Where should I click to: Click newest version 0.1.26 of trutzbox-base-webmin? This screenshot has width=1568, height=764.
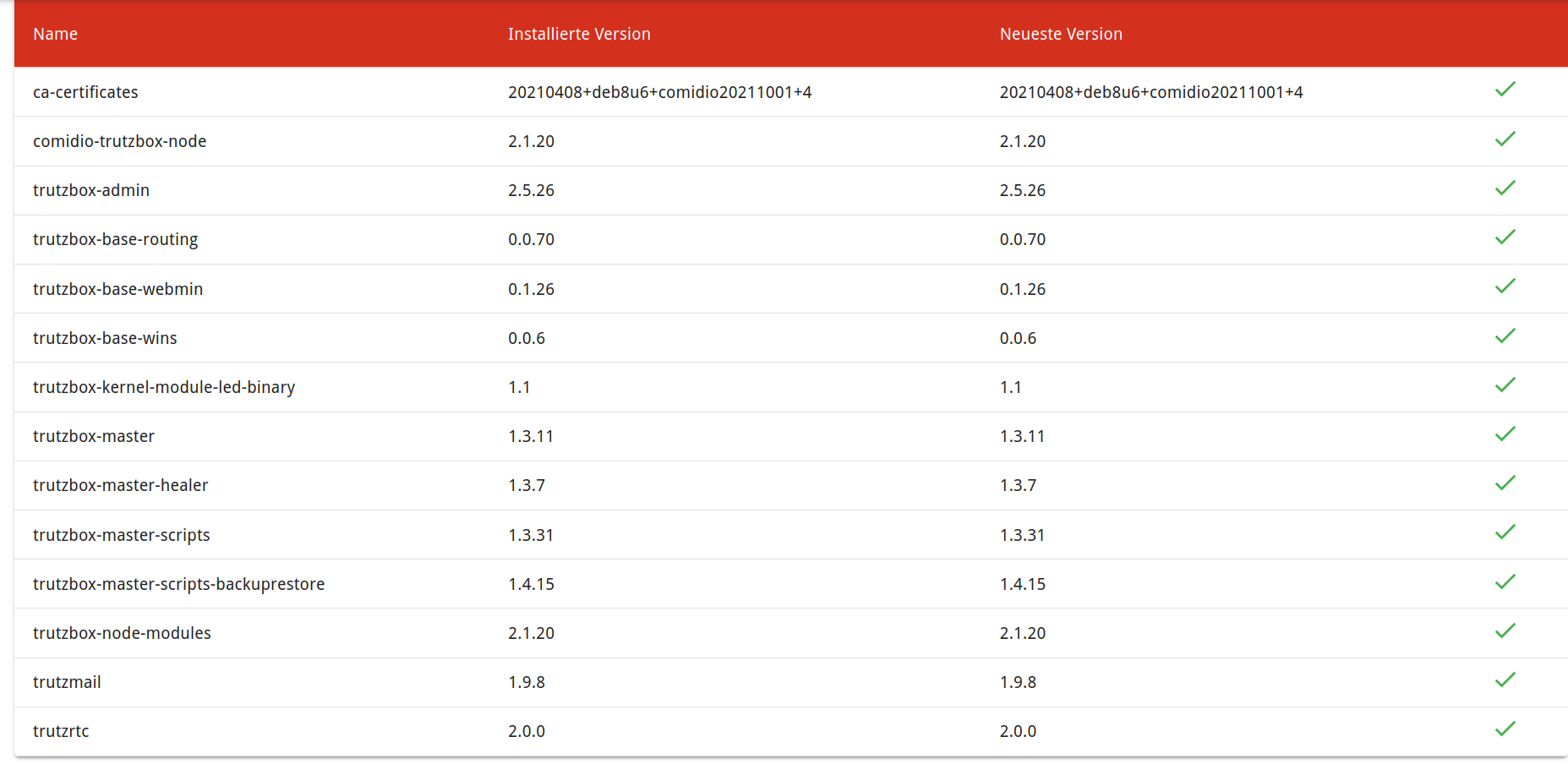point(1023,289)
